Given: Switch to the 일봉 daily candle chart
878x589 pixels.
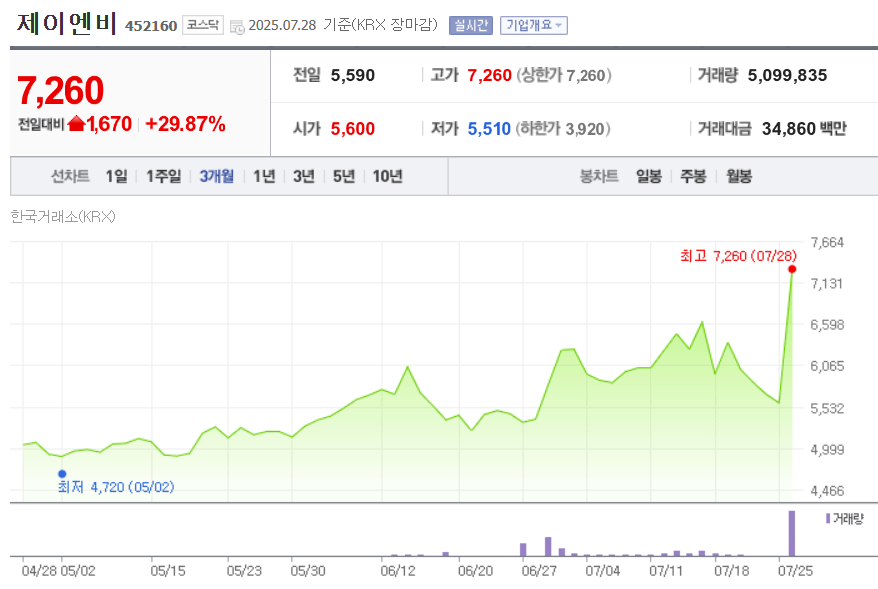Looking at the screenshot, I should point(649,176).
